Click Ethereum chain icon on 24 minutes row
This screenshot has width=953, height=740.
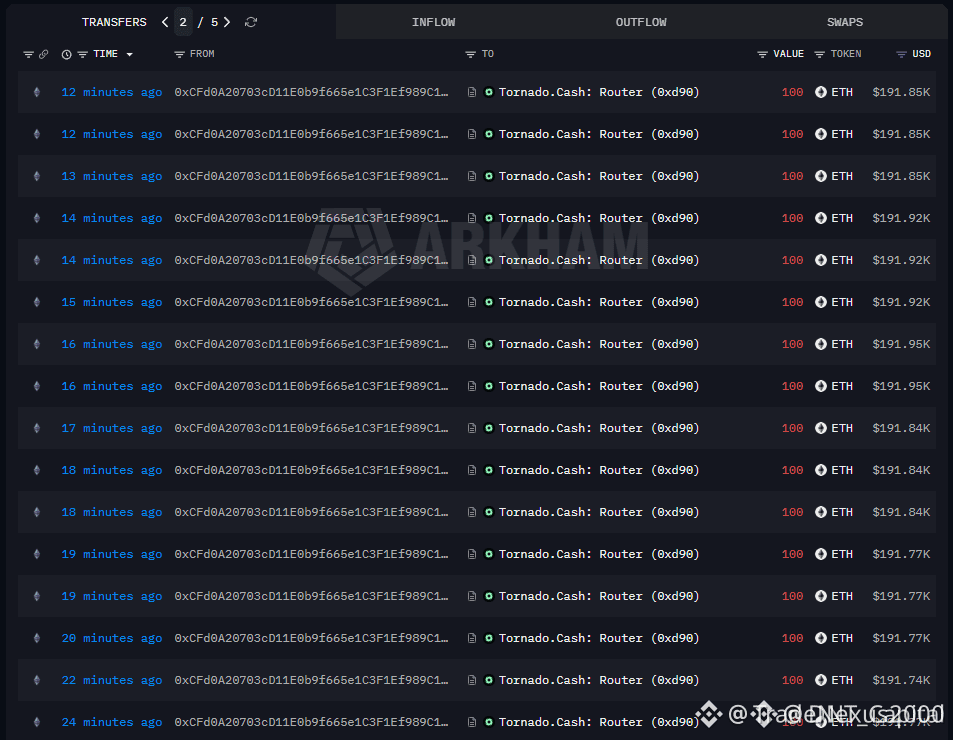[36, 722]
